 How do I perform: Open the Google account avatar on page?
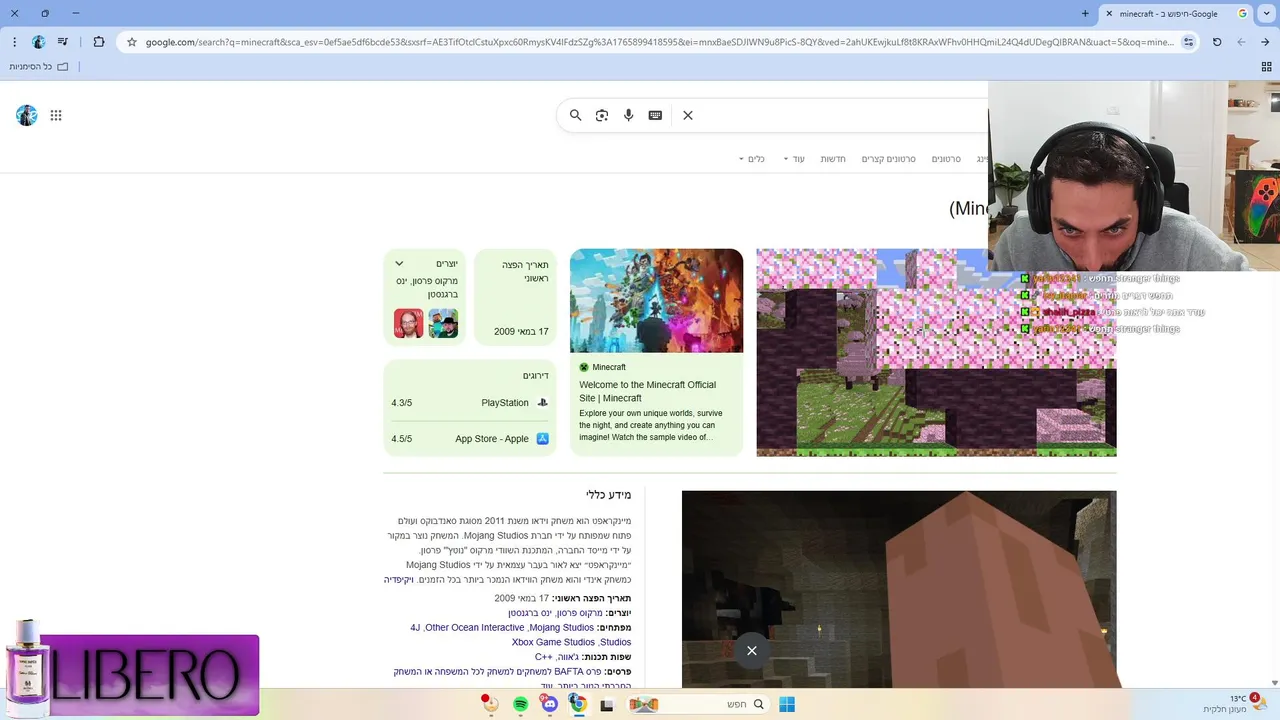coord(27,115)
